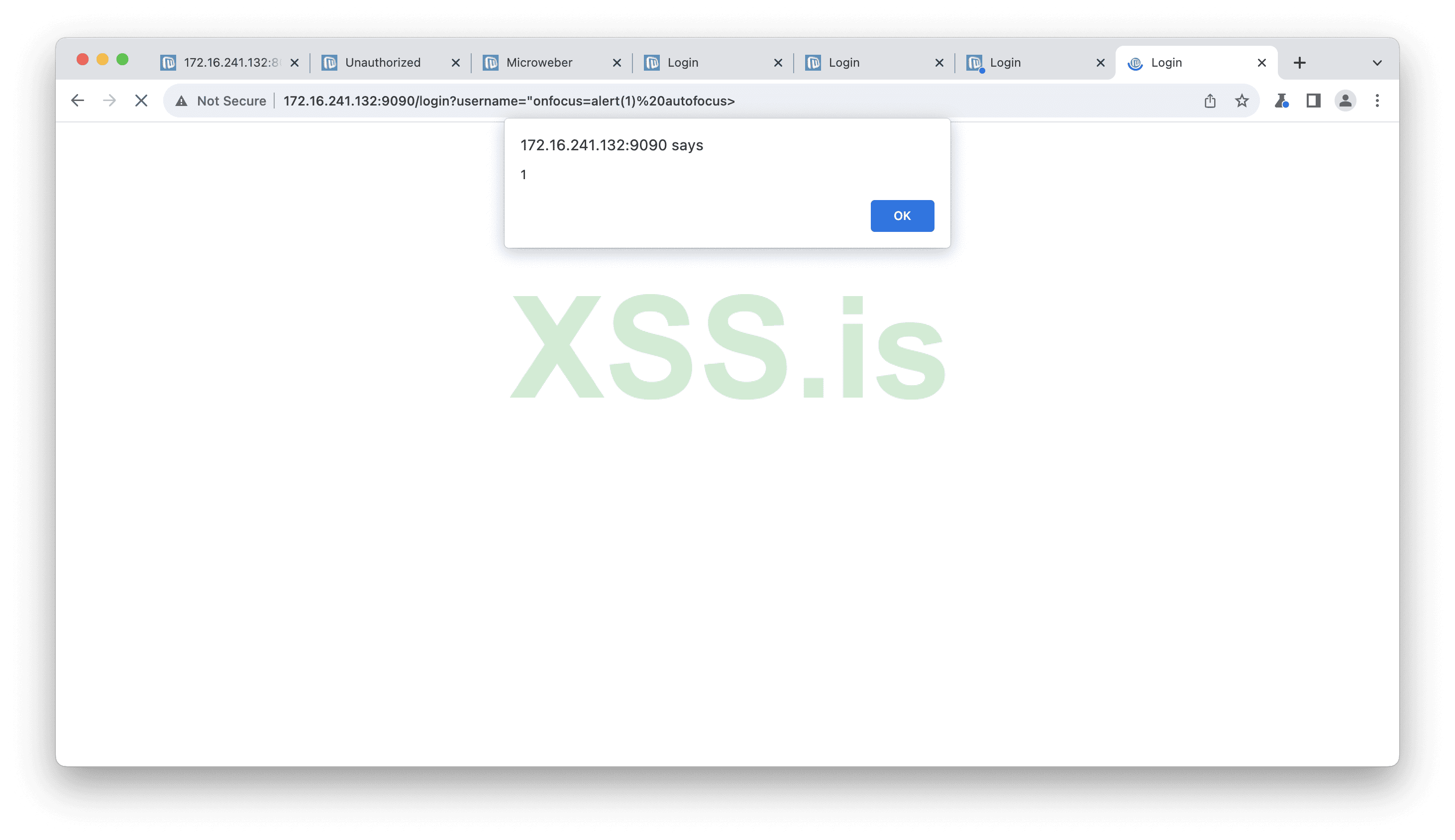
Task: Toggle the side panel icon
Action: (1314, 101)
